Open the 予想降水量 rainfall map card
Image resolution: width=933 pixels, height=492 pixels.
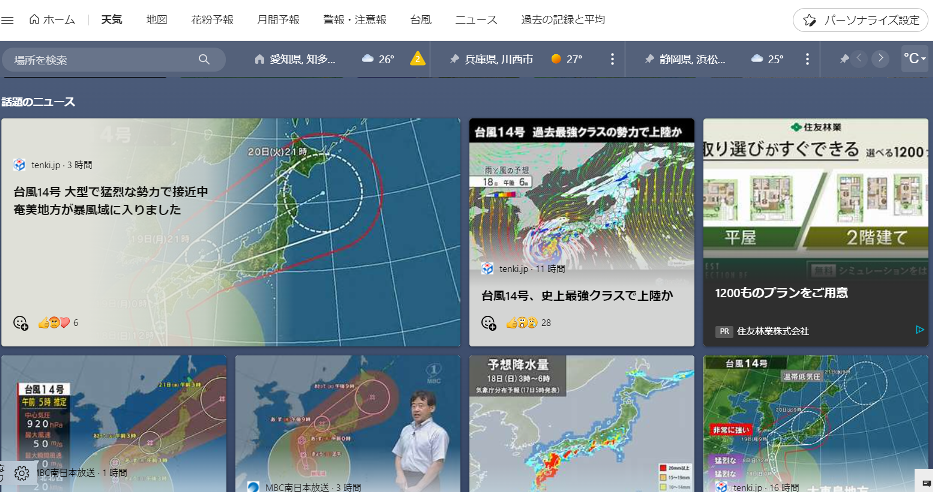click(x=581, y=424)
